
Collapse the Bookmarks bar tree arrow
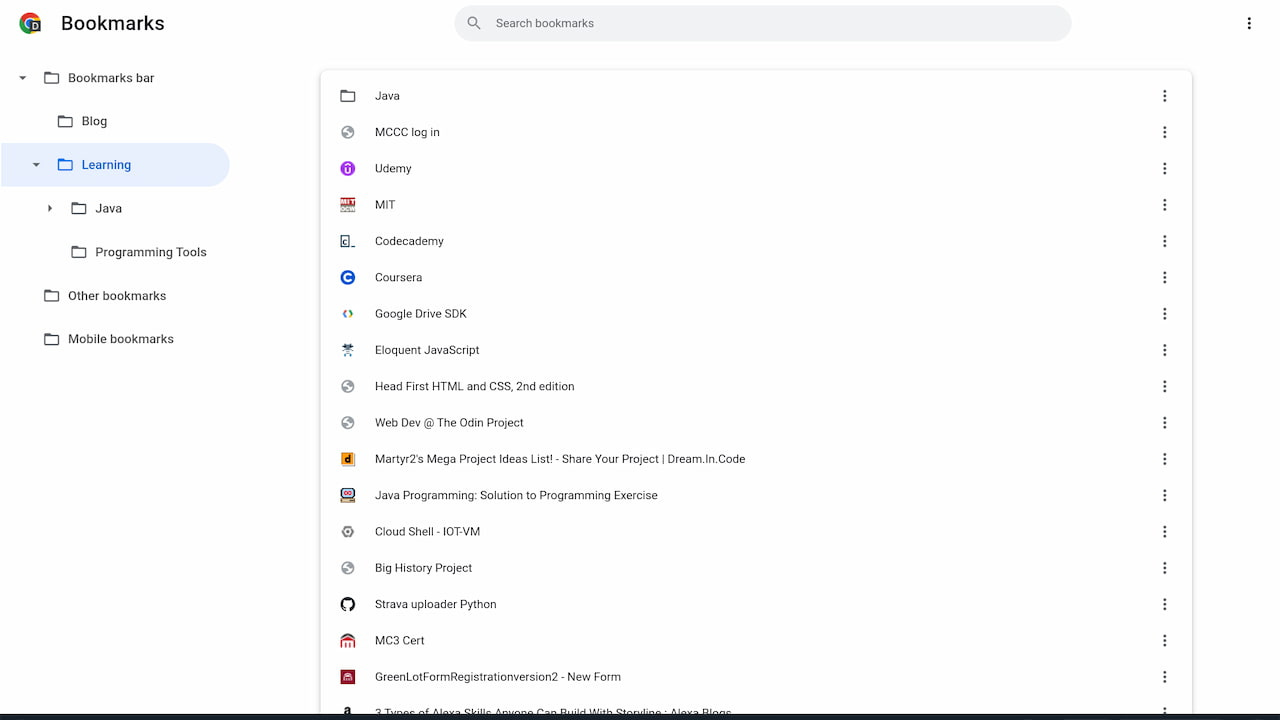click(22, 78)
